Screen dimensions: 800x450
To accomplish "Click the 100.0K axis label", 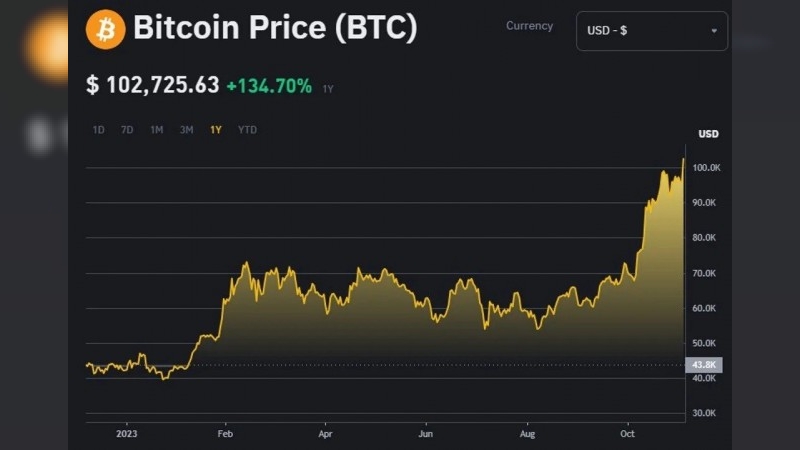I will 706,168.
